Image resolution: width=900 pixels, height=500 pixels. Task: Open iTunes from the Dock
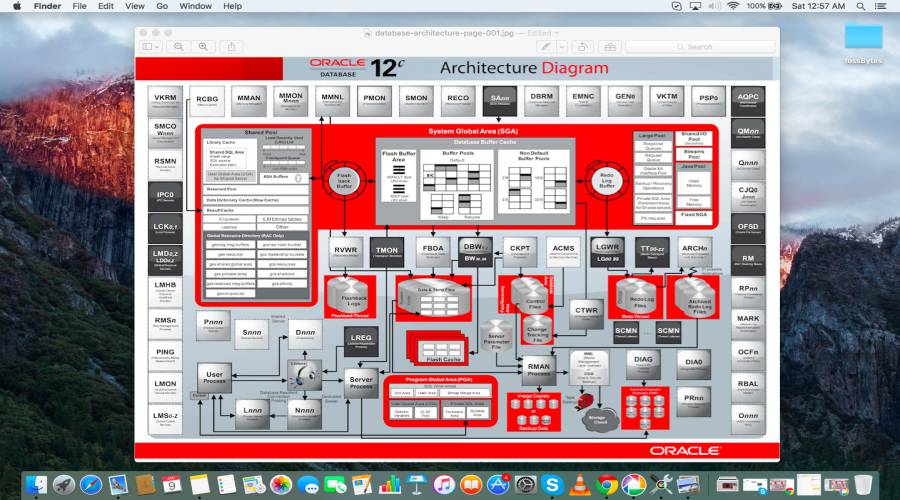click(x=444, y=485)
